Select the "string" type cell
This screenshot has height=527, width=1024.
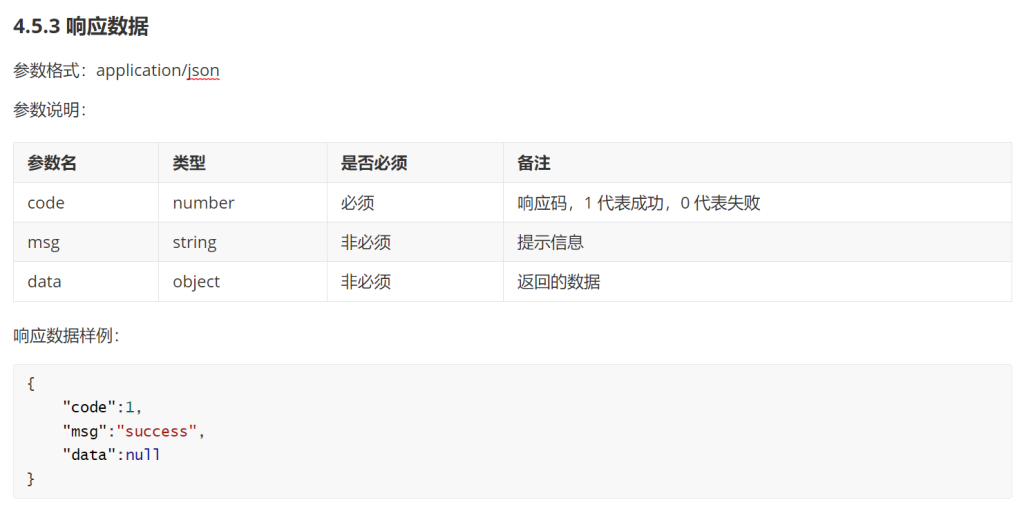[194, 242]
